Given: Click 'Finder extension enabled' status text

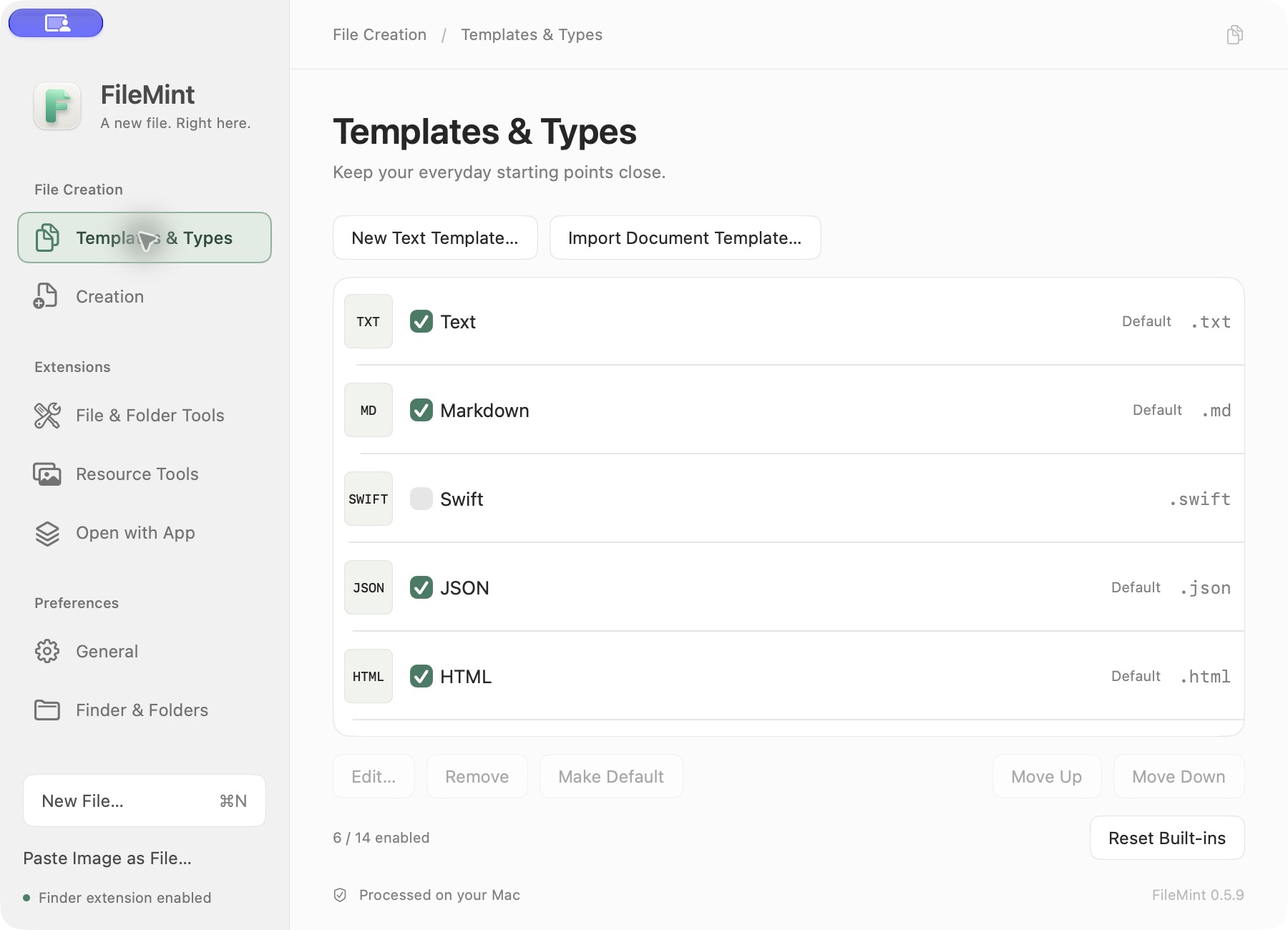Looking at the screenshot, I should coord(125,898).
